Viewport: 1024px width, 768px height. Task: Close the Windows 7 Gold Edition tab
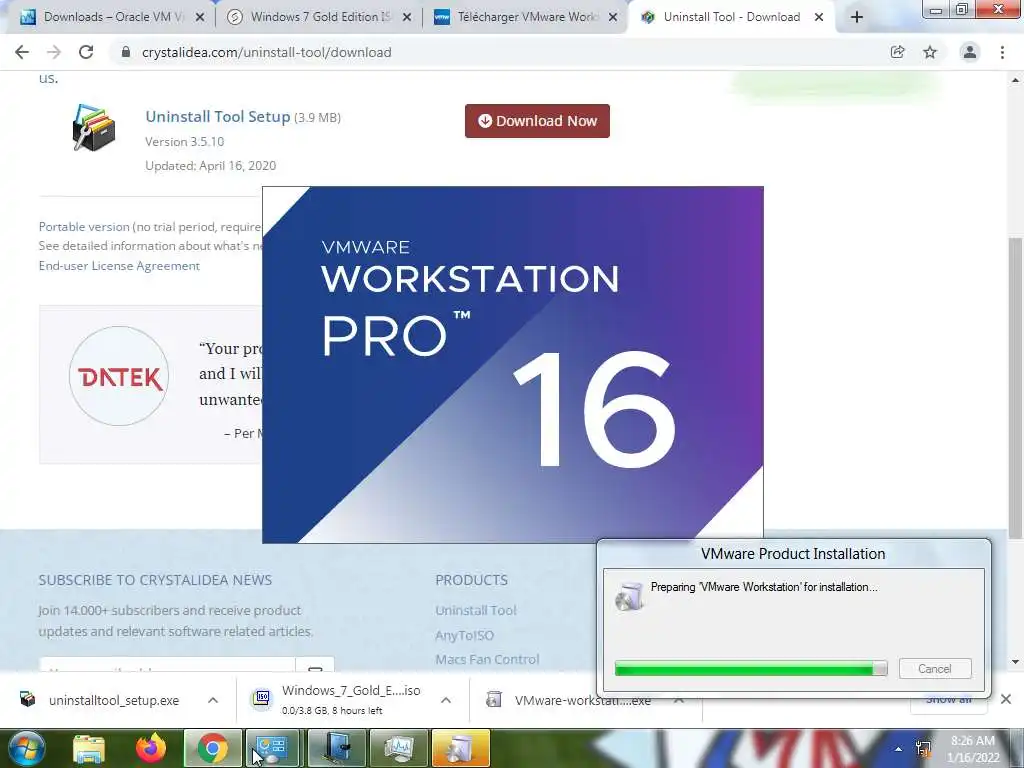(407, 18)
